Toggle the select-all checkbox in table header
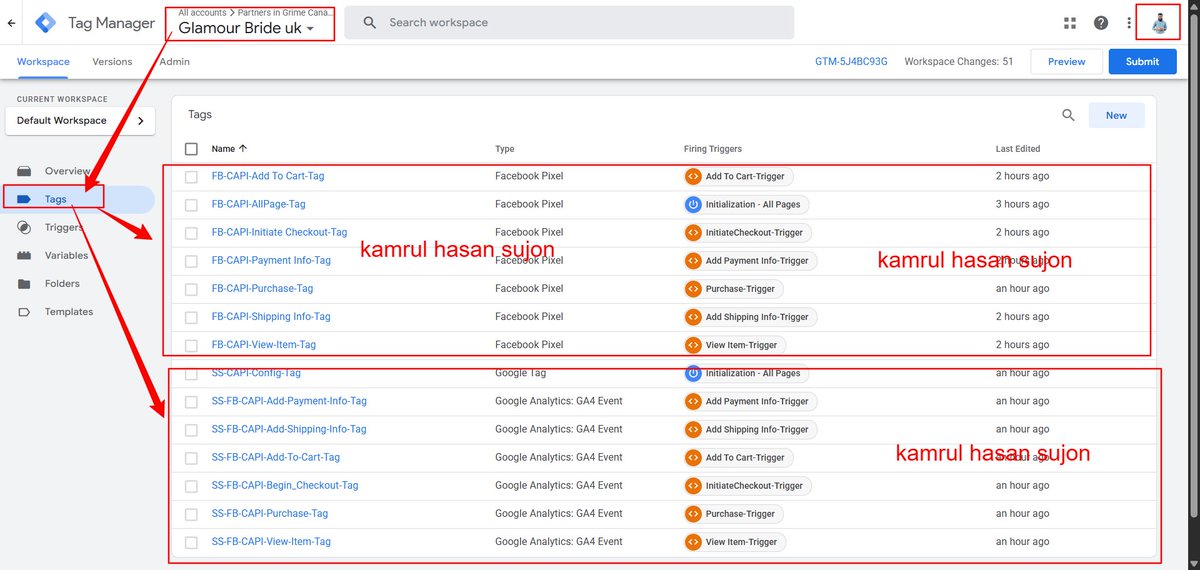The width and height of the screenshot is (1200, 570). point(191,149)
